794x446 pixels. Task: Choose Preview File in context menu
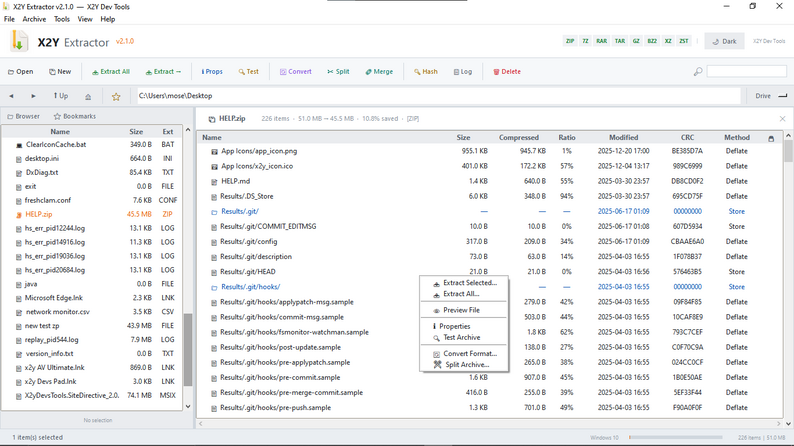pyautogui.click(x=464, y=310)
